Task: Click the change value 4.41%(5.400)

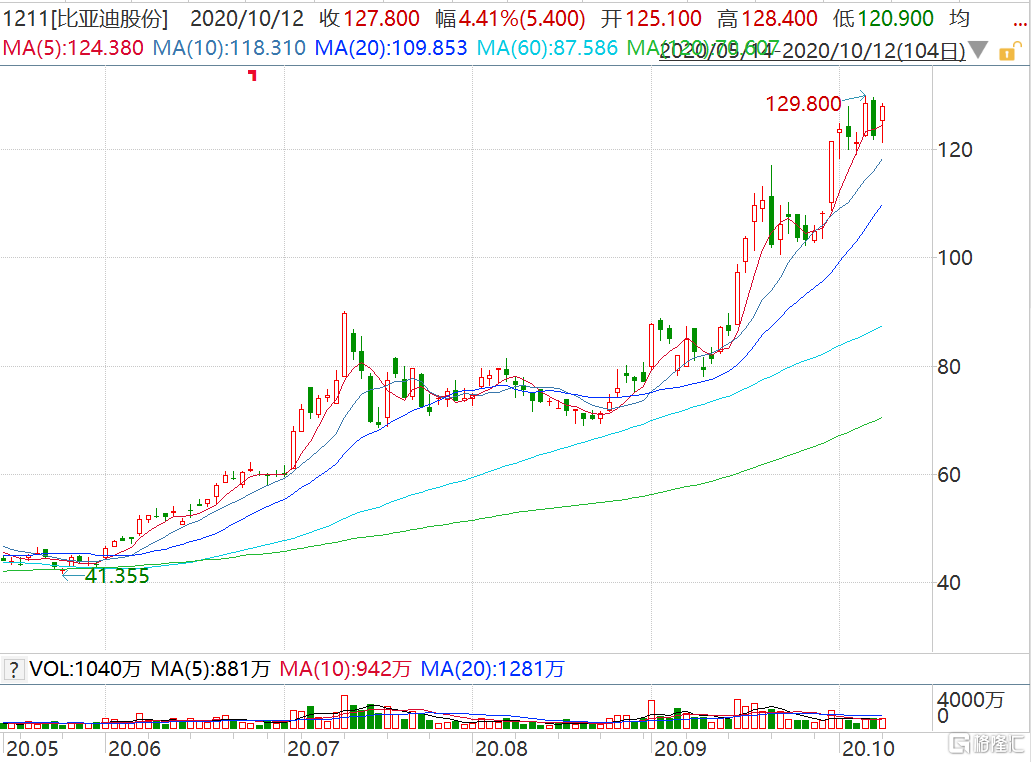Action: (x=522, y=18)
